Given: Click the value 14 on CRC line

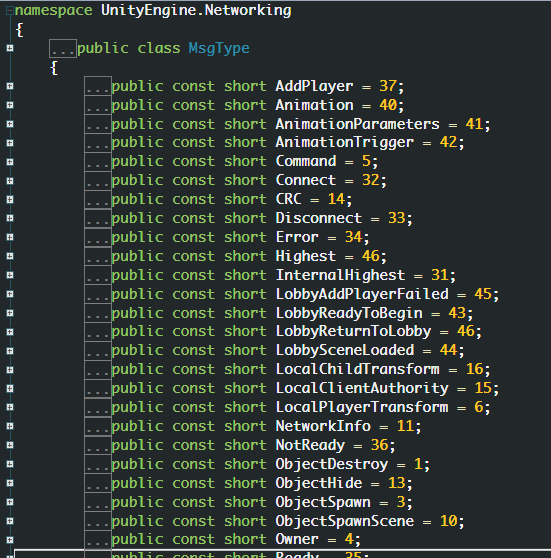Looking at the screenshot, I should [x=336, y=199].
